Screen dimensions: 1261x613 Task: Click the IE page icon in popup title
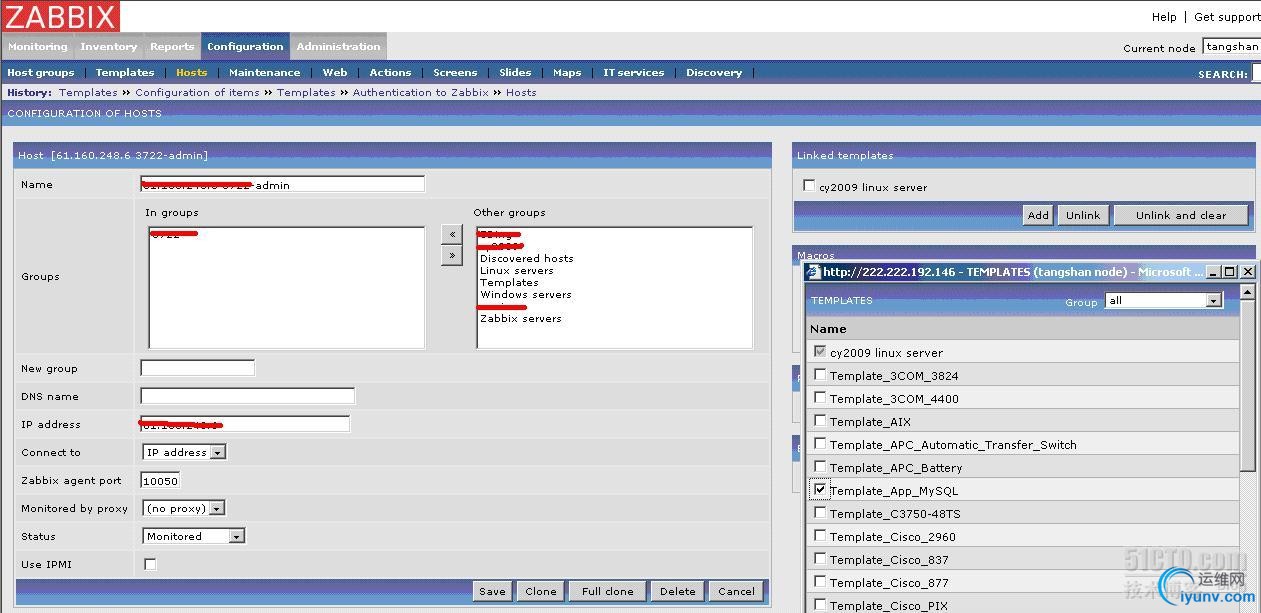tap(814, 271)
